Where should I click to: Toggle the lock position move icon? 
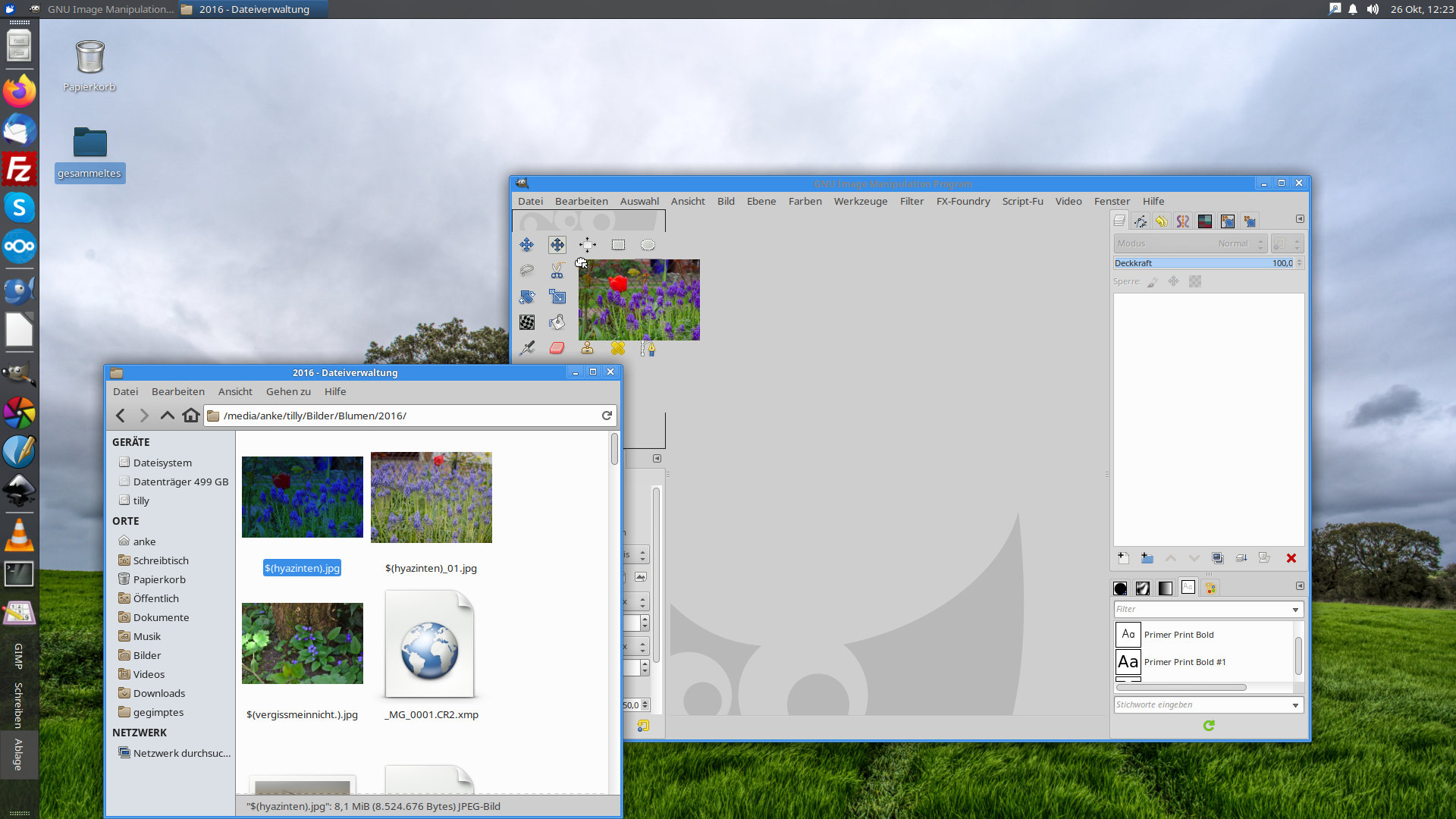1173,281
